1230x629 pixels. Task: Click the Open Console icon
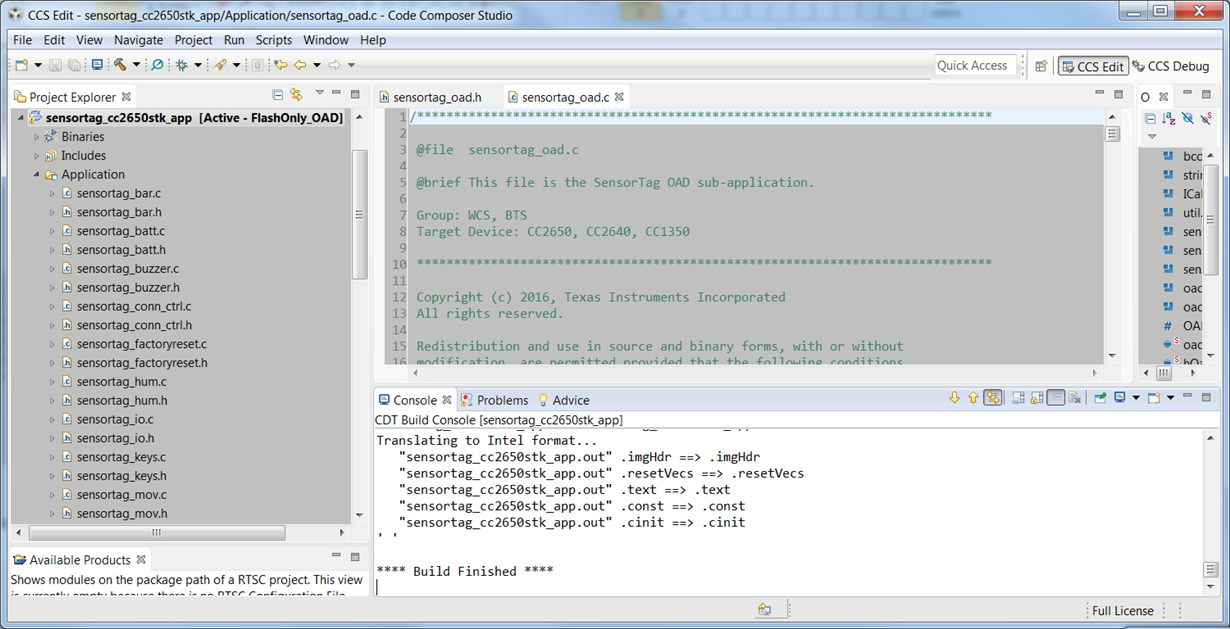1153,398
